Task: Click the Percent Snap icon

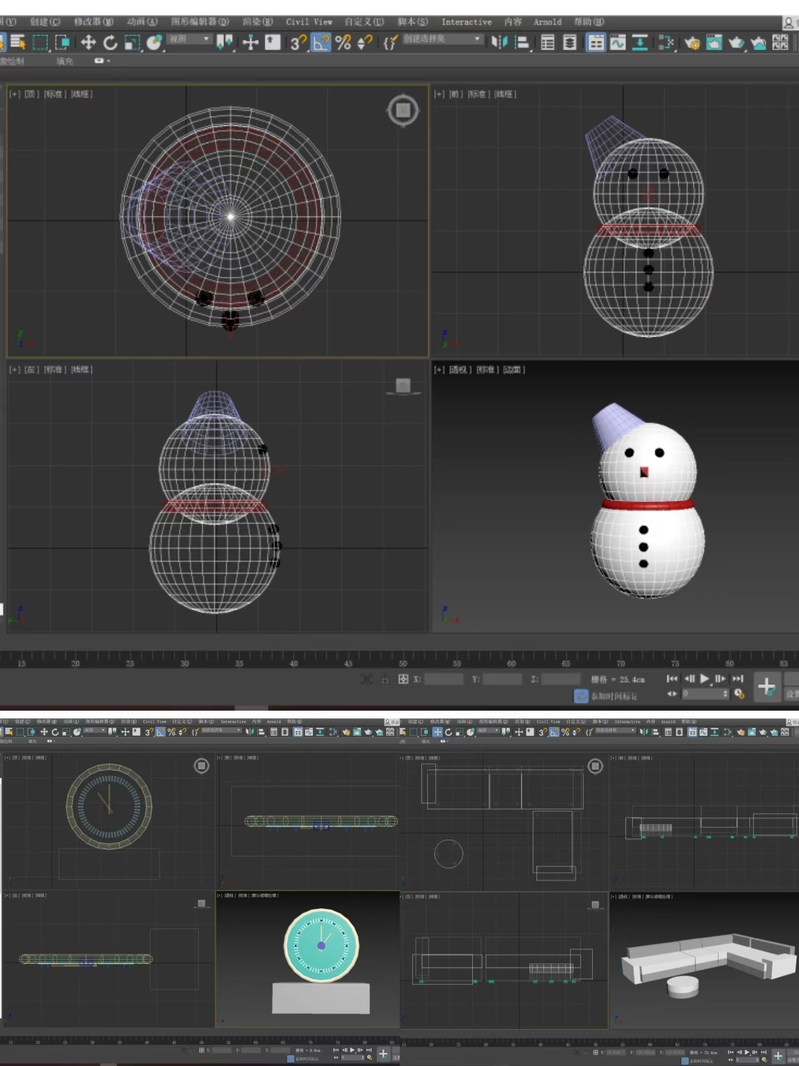Action: [x=343, y=42]
